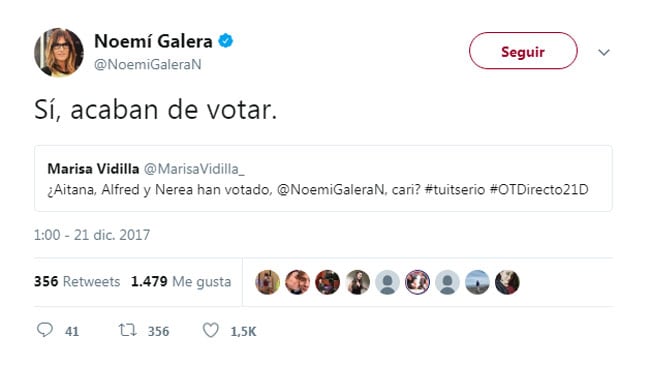Open the first liker avatar

click(267, 282)
